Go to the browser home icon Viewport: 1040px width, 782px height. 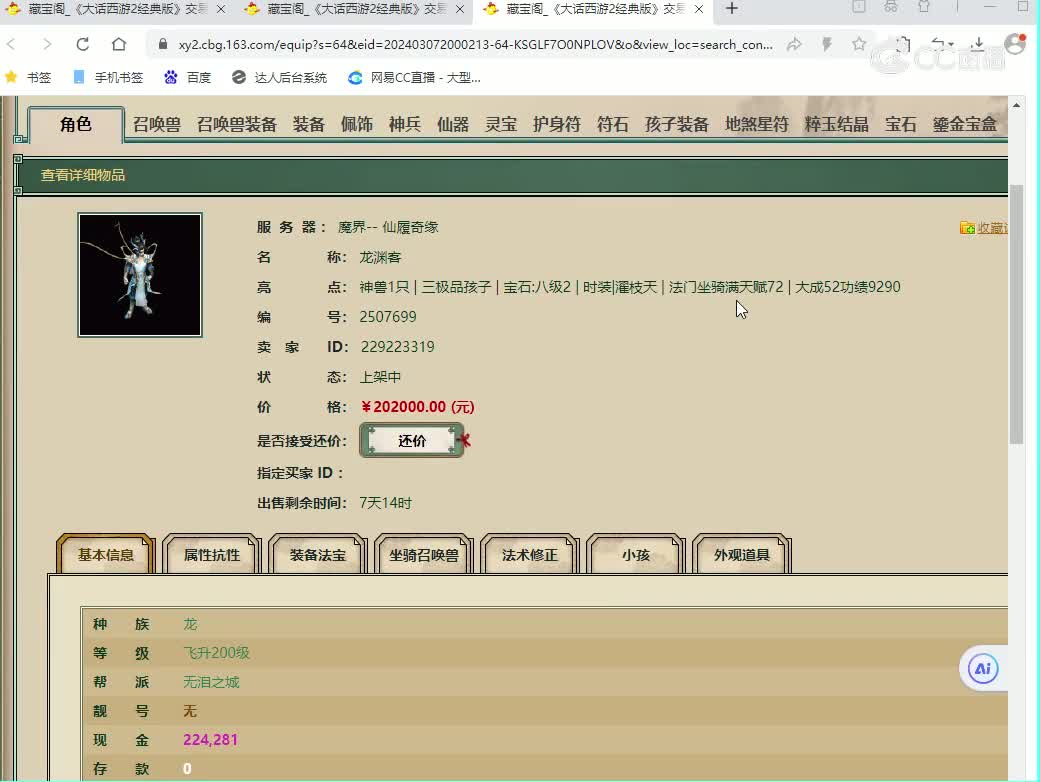(x=119, y=44)
